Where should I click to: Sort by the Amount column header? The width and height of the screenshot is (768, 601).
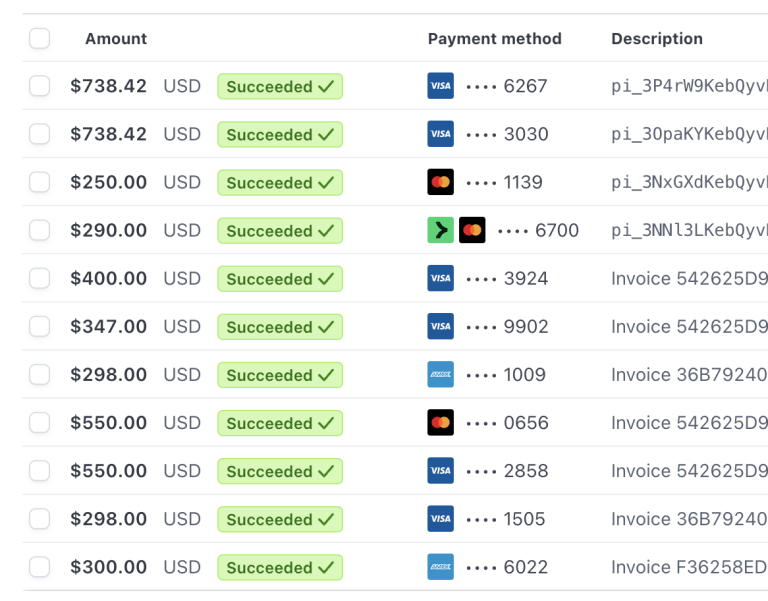[116, 39]
